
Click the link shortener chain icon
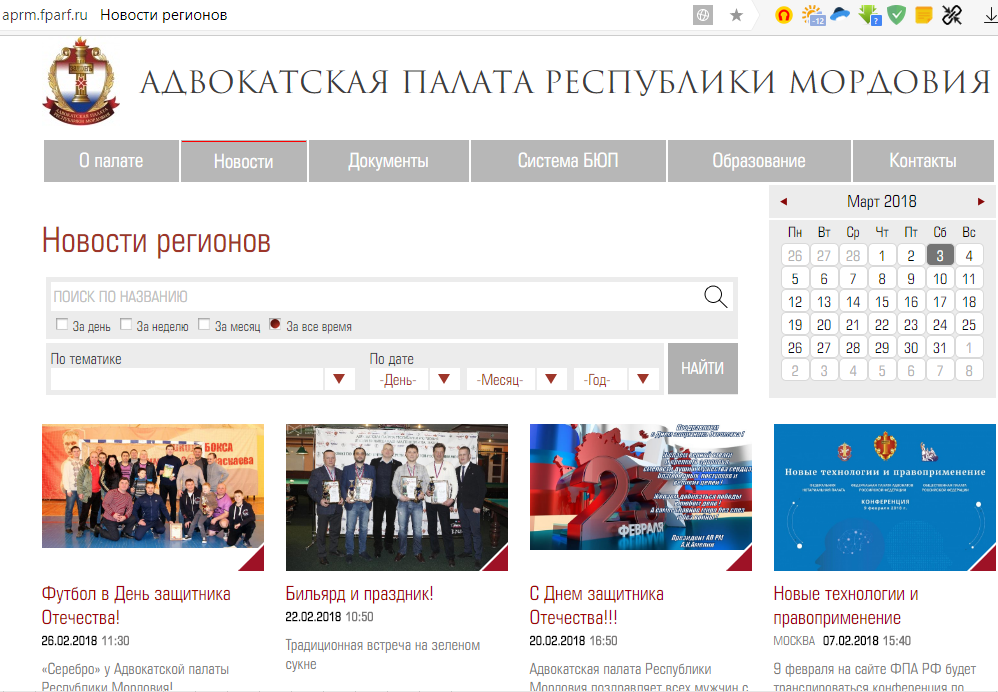click(952, 15)
